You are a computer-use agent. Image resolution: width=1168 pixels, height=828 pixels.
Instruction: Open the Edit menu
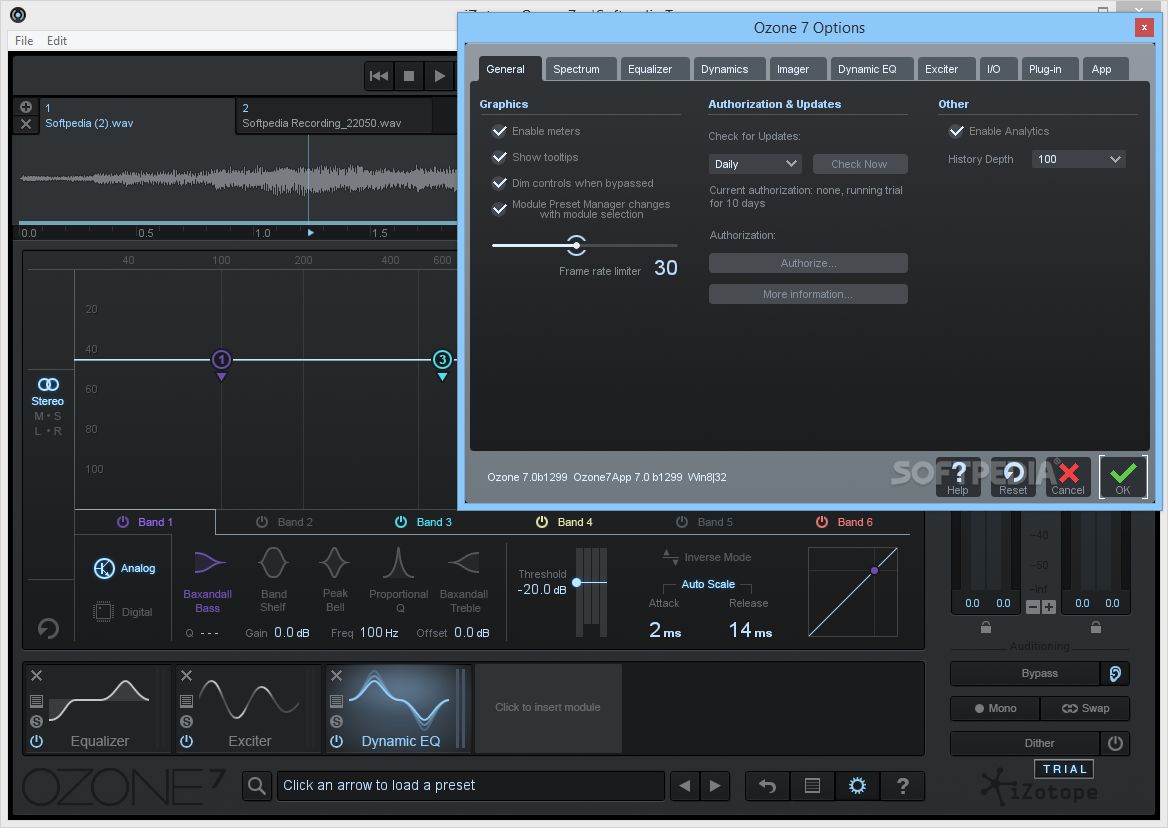[x=57, y=40]
